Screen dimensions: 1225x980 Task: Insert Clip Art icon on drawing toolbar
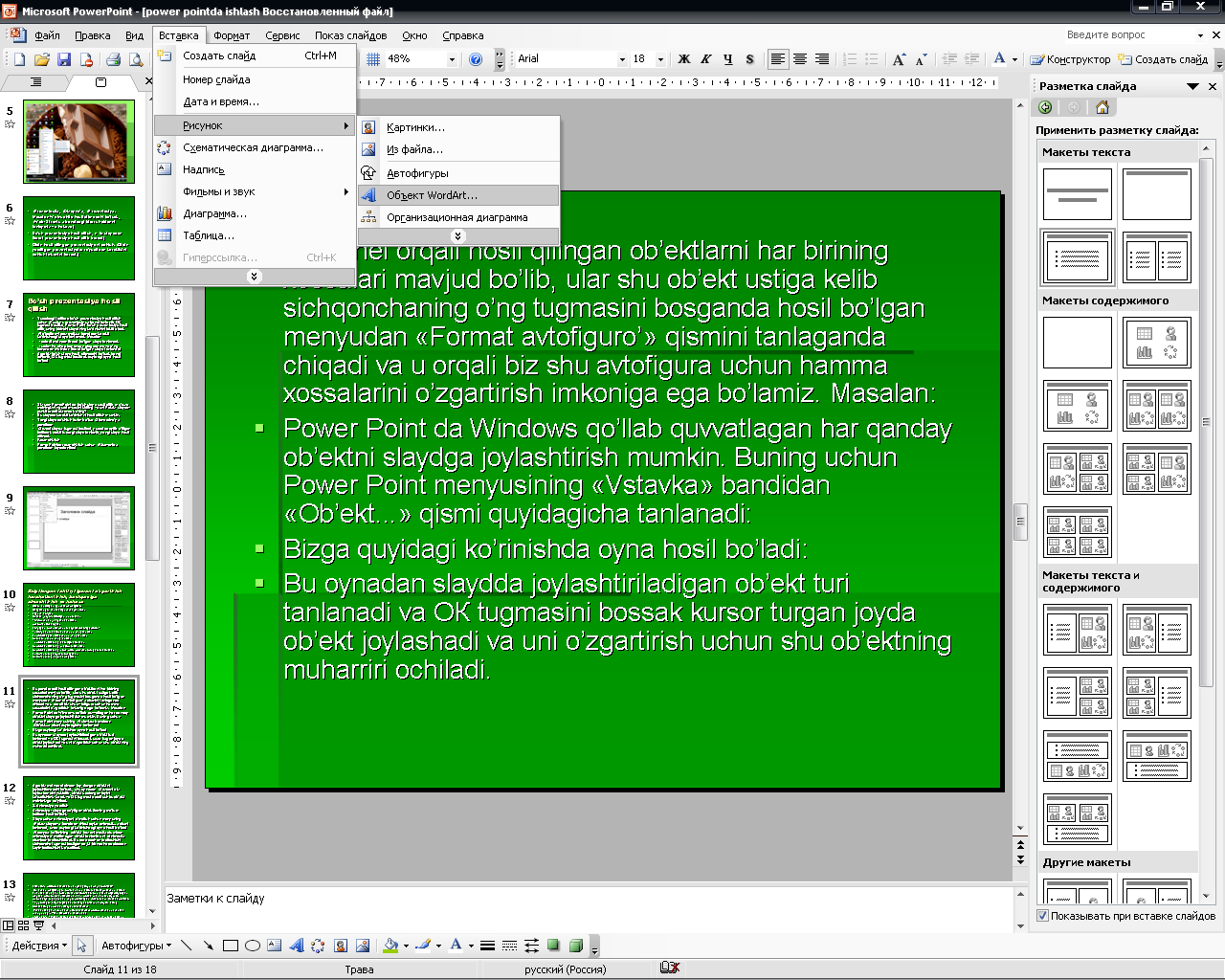tap(341, 946)
